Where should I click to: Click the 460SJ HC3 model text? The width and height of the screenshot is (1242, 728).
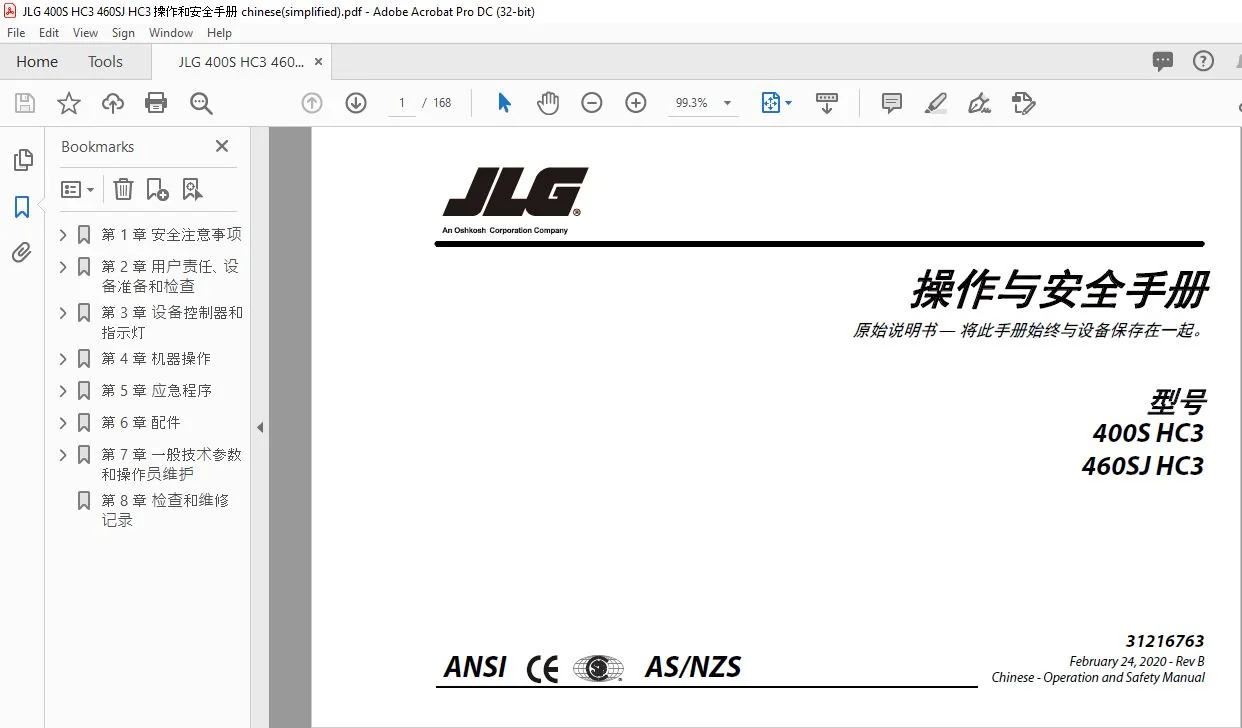pyautogui.click(x=1143, y=466)
